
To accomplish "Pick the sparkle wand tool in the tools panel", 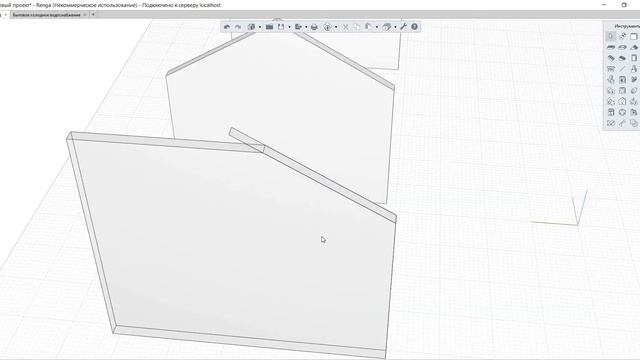I will (x=622, y=36).
